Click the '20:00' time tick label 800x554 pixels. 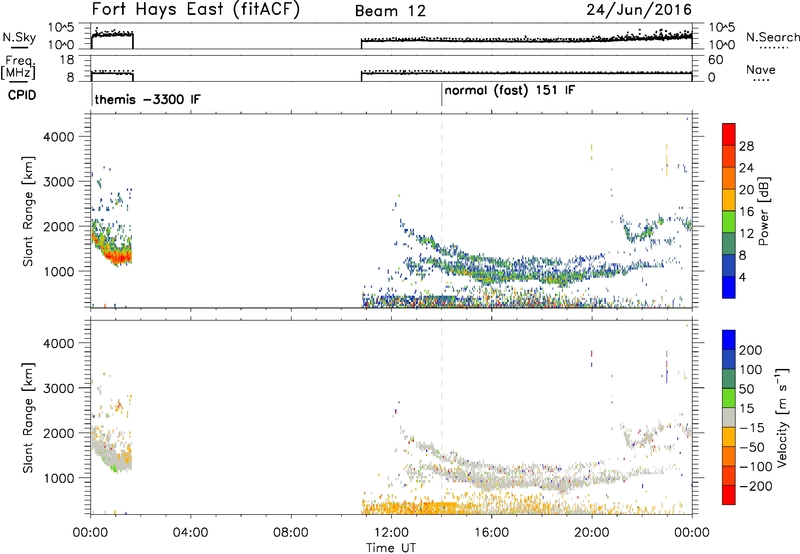[x=592, y=532]
